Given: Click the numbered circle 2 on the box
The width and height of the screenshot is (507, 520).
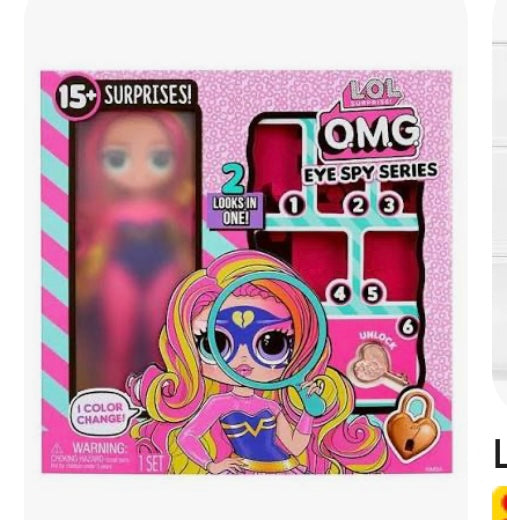Looking at the screenshot, I should tap(357, 206).
